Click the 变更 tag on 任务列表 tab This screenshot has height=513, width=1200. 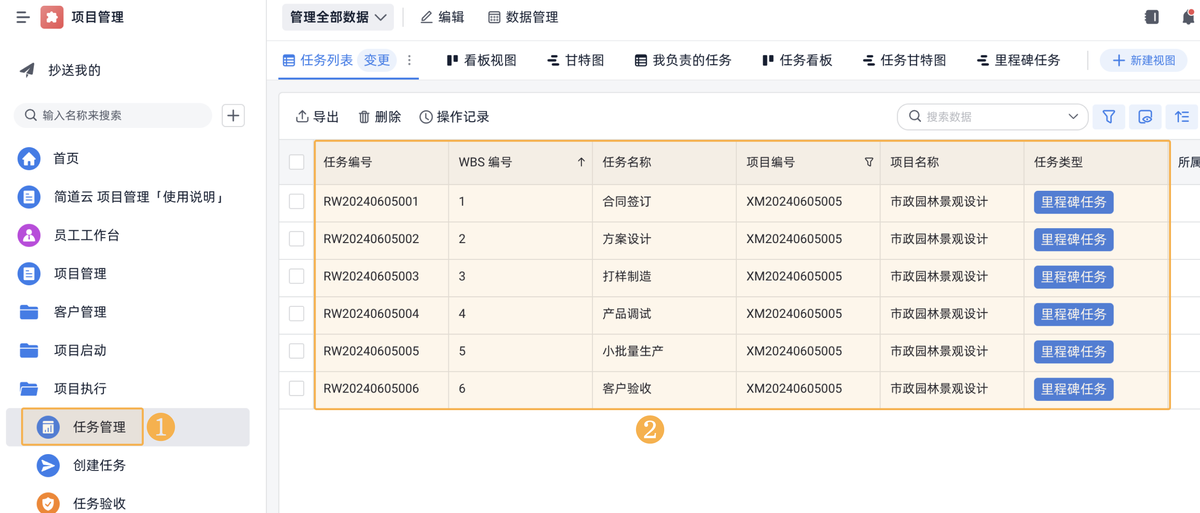click(377, 60)
